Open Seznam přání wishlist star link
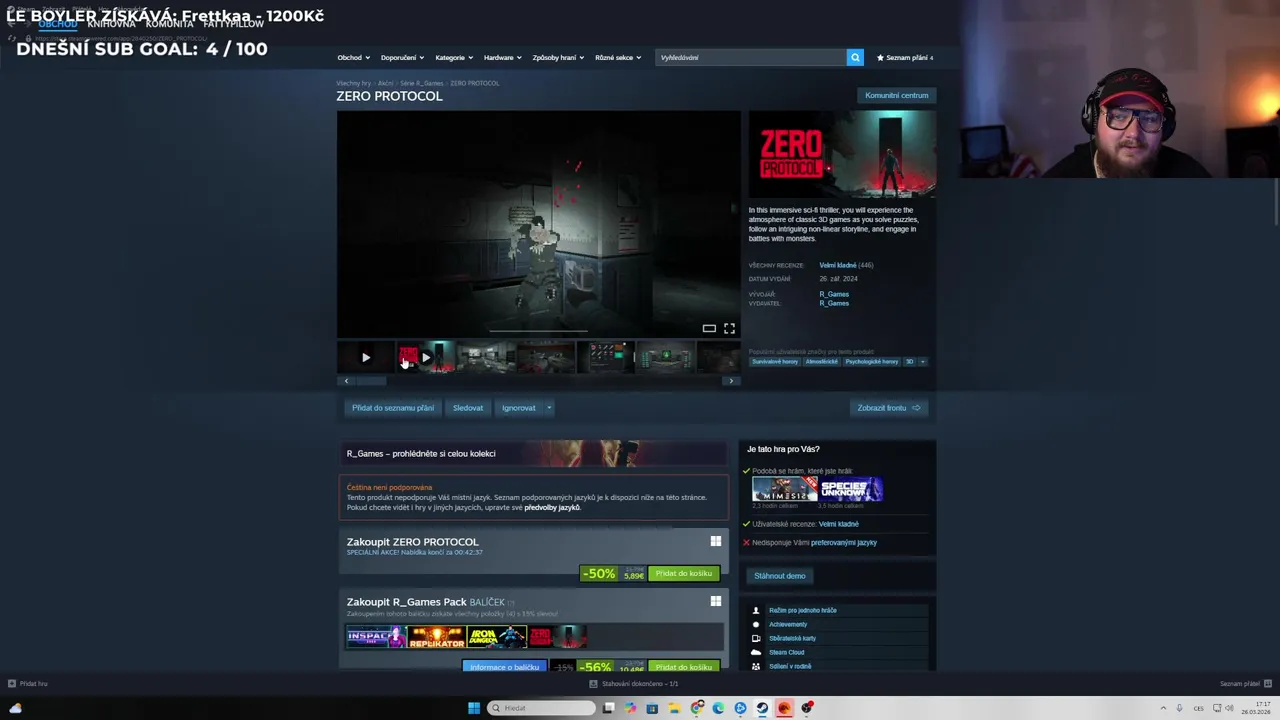The width and height of the screenshot is (1280, 720). [905, 57]
